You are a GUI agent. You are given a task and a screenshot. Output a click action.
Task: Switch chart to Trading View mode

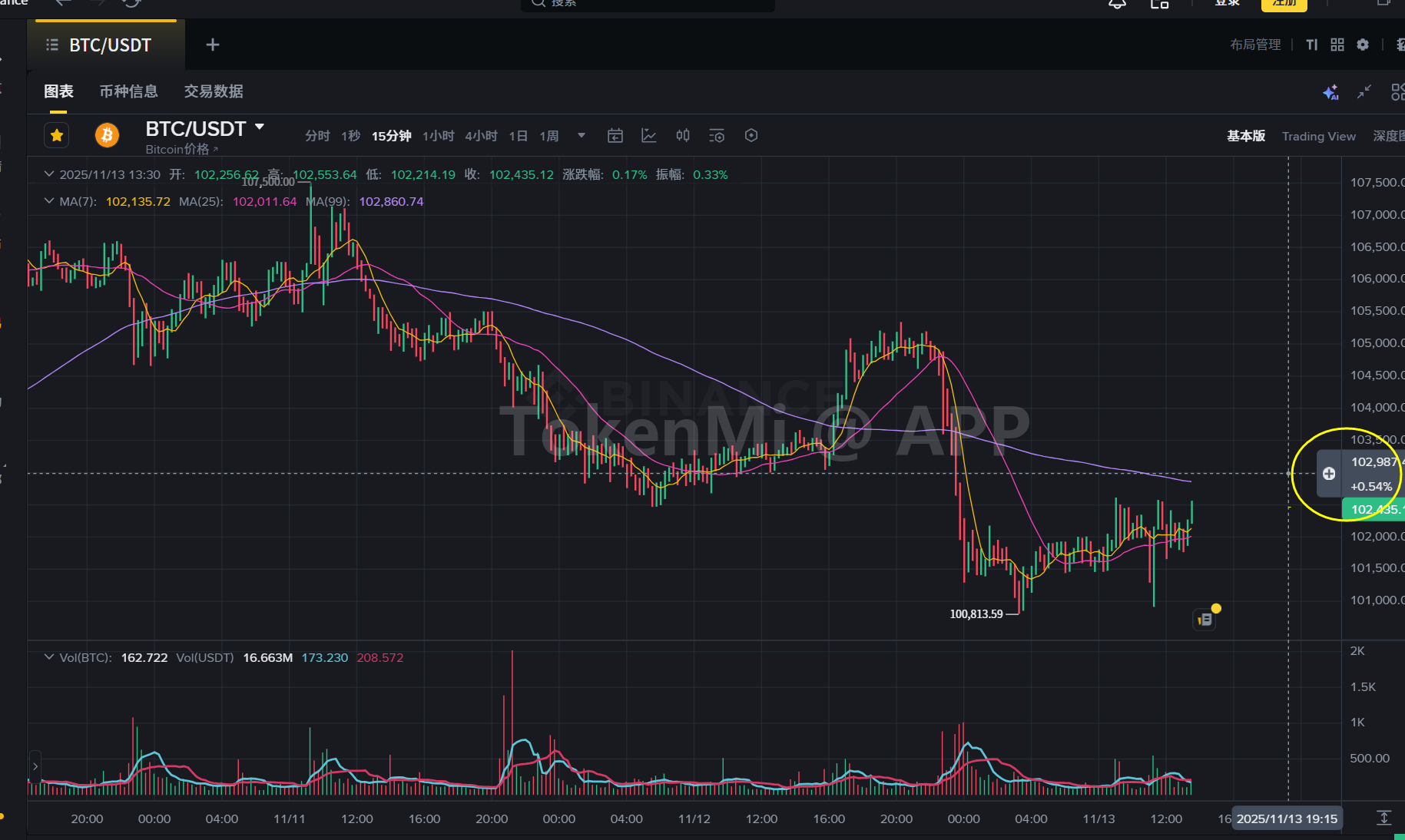click(x=1318, y=136)
